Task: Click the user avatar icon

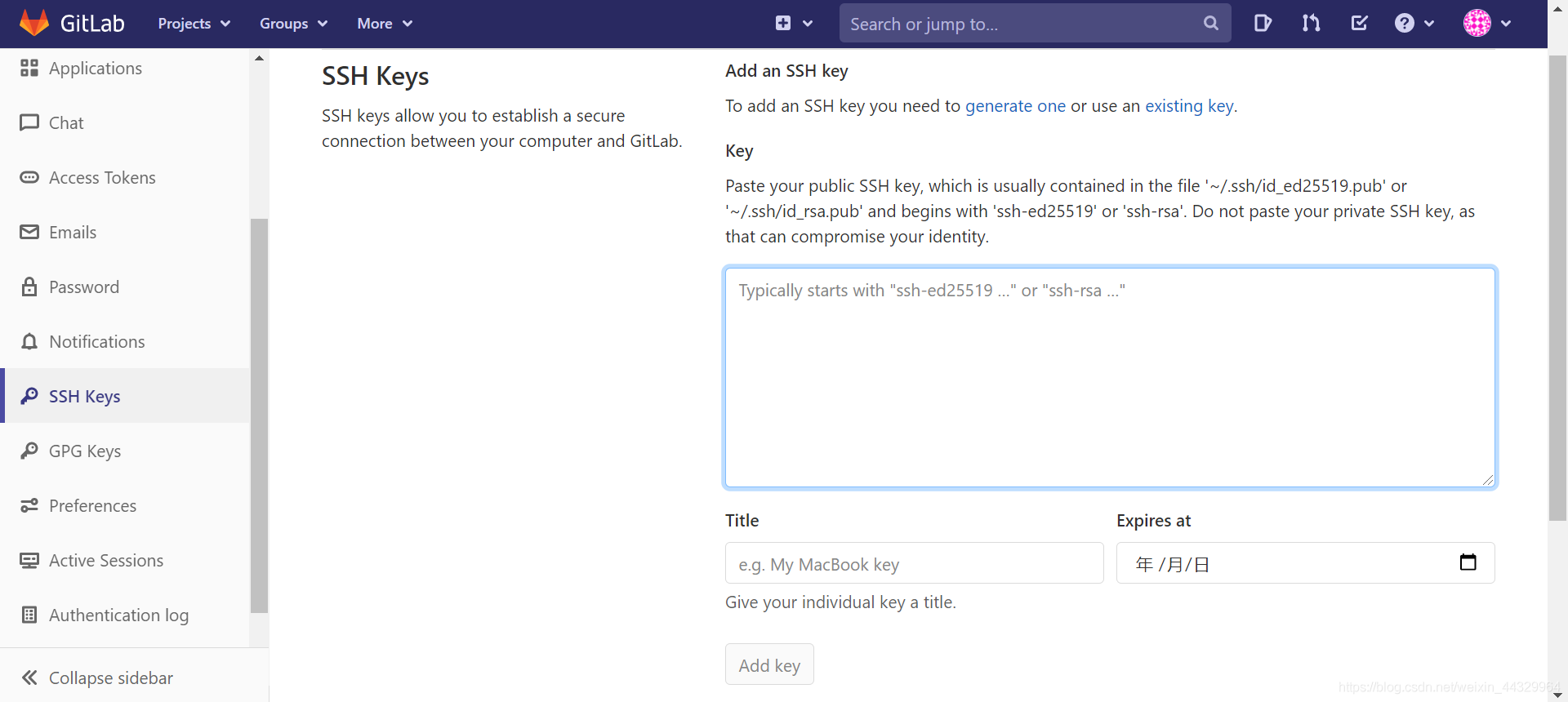Action: 1477,23
